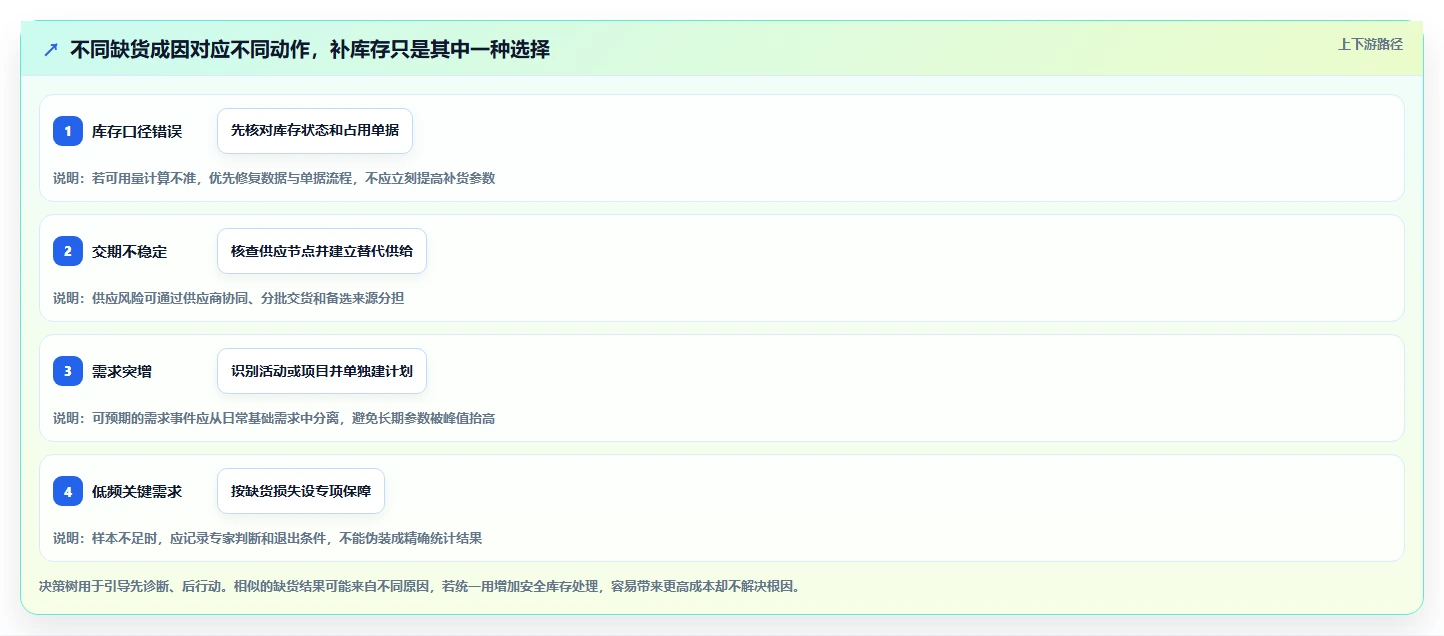
Task: Click the 上下游路径 label
Action: (x=1370, y=44)
